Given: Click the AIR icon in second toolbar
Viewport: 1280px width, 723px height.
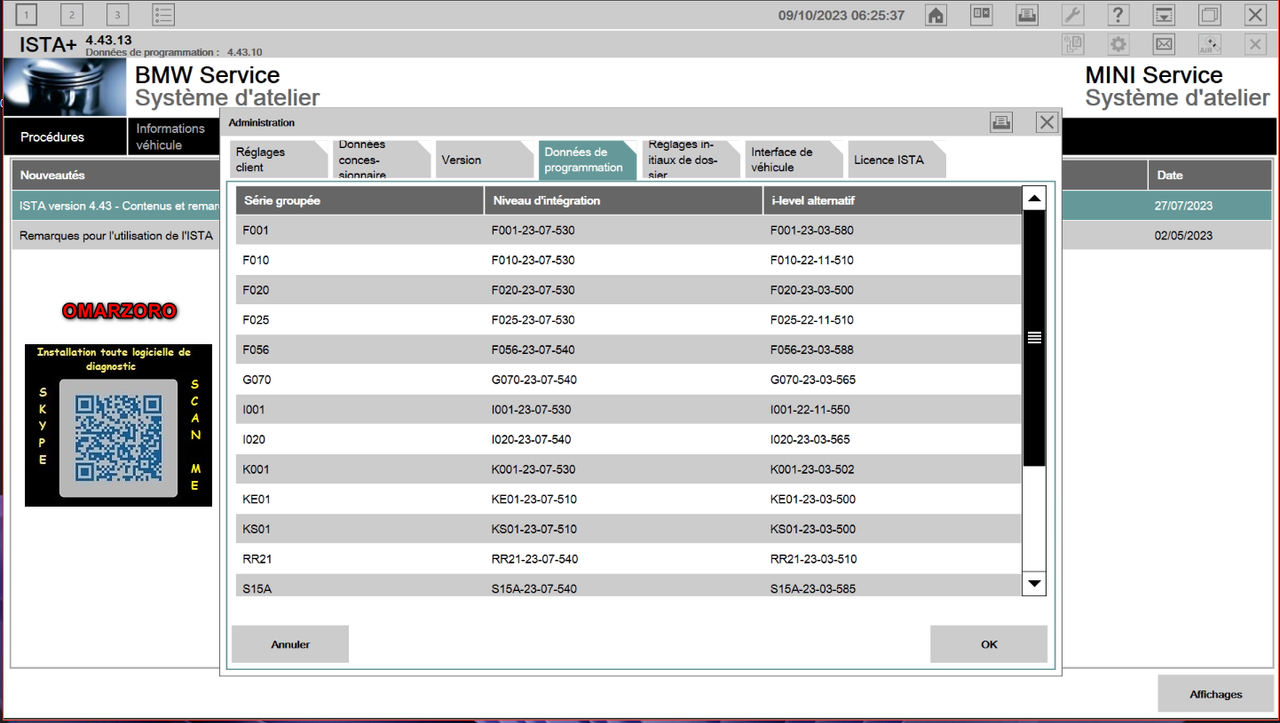Looking at the screenshot, I should 1210,44.
